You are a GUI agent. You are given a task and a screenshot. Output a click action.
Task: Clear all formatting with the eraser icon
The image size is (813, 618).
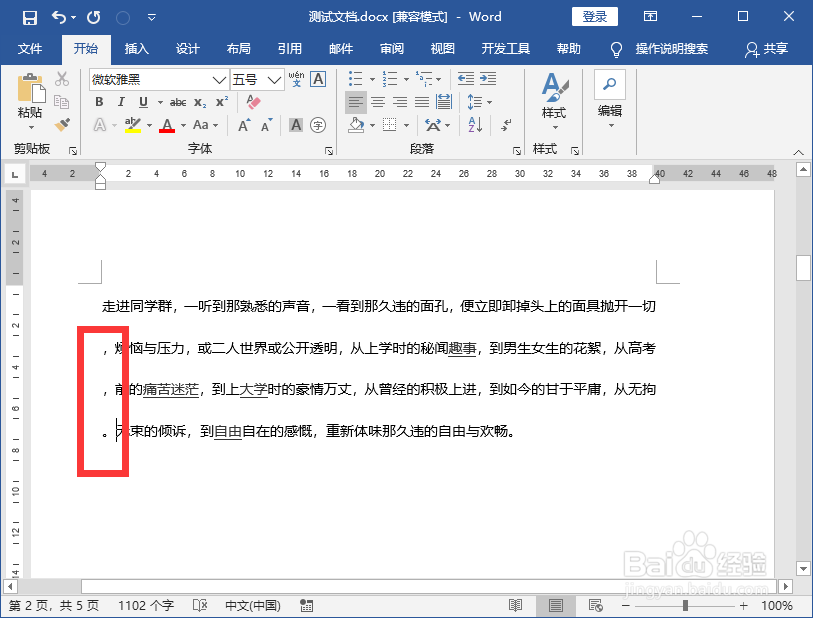tap(253, 103)
